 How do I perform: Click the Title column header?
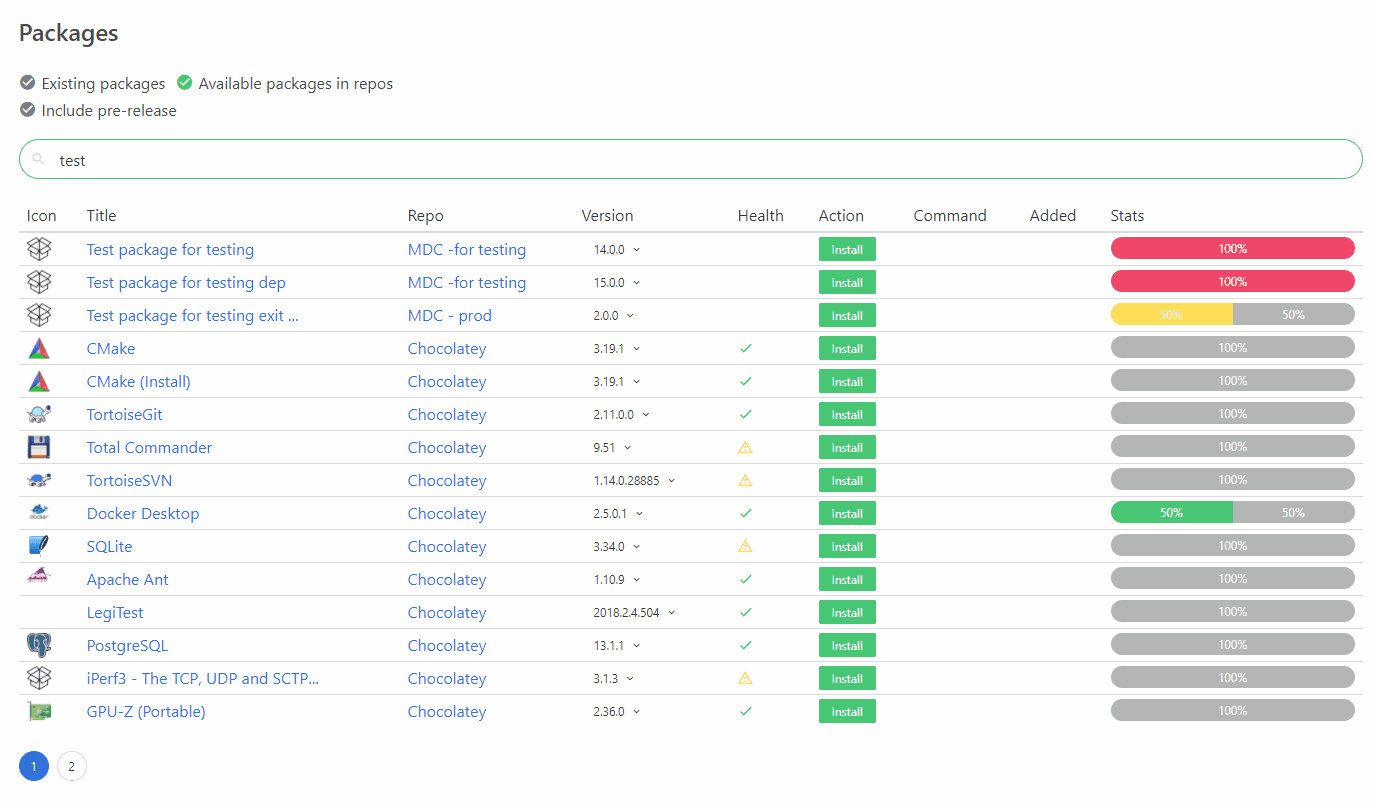pos(102,215)
